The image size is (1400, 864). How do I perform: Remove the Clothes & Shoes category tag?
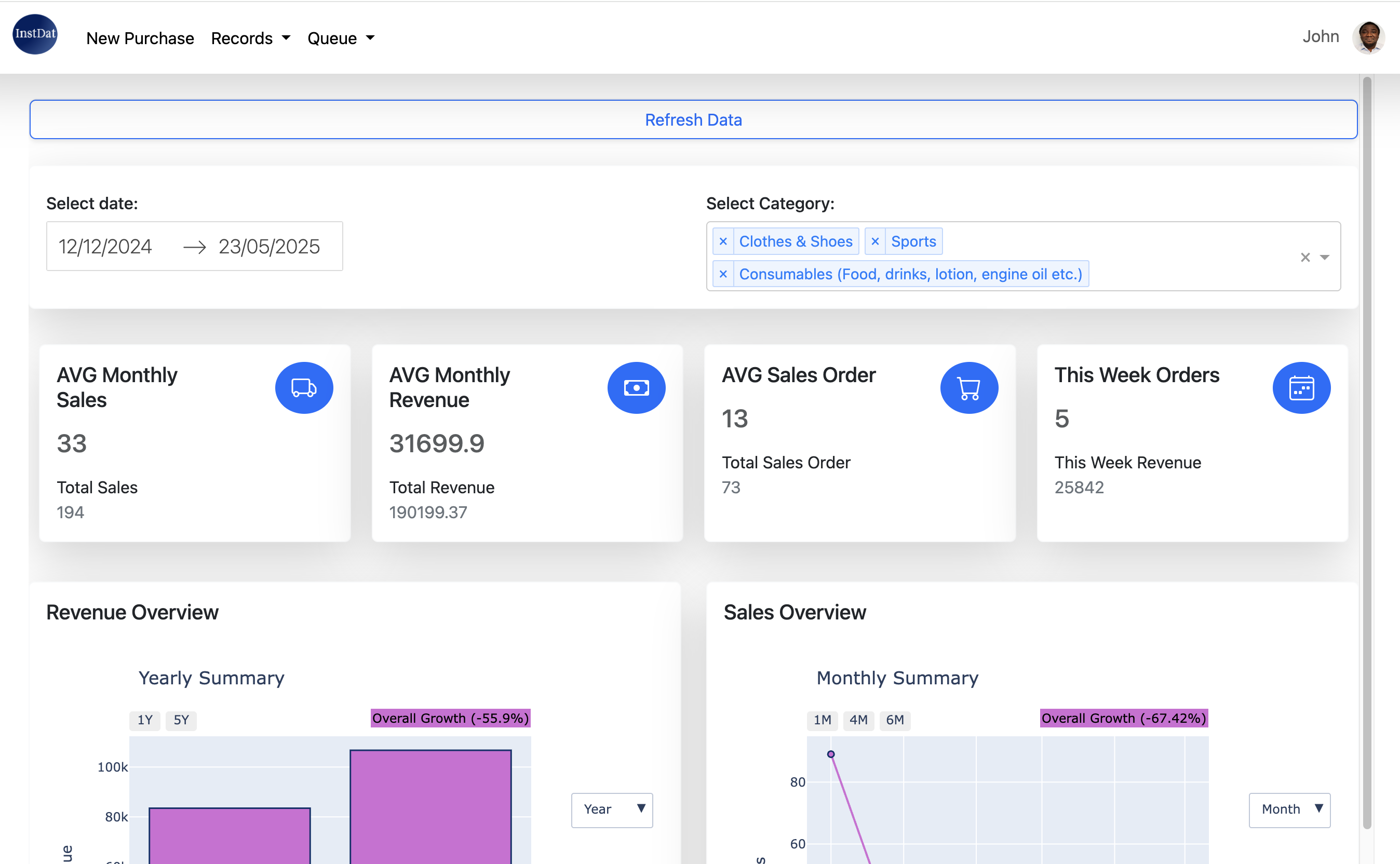click(x=723, y=242)
